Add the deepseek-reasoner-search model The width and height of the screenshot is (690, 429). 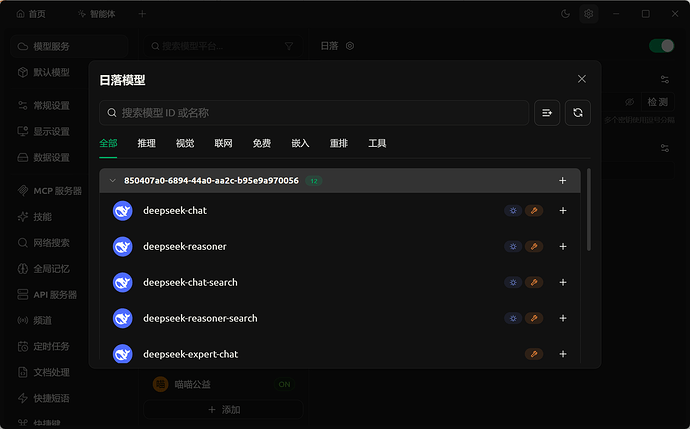pos(563,318)
